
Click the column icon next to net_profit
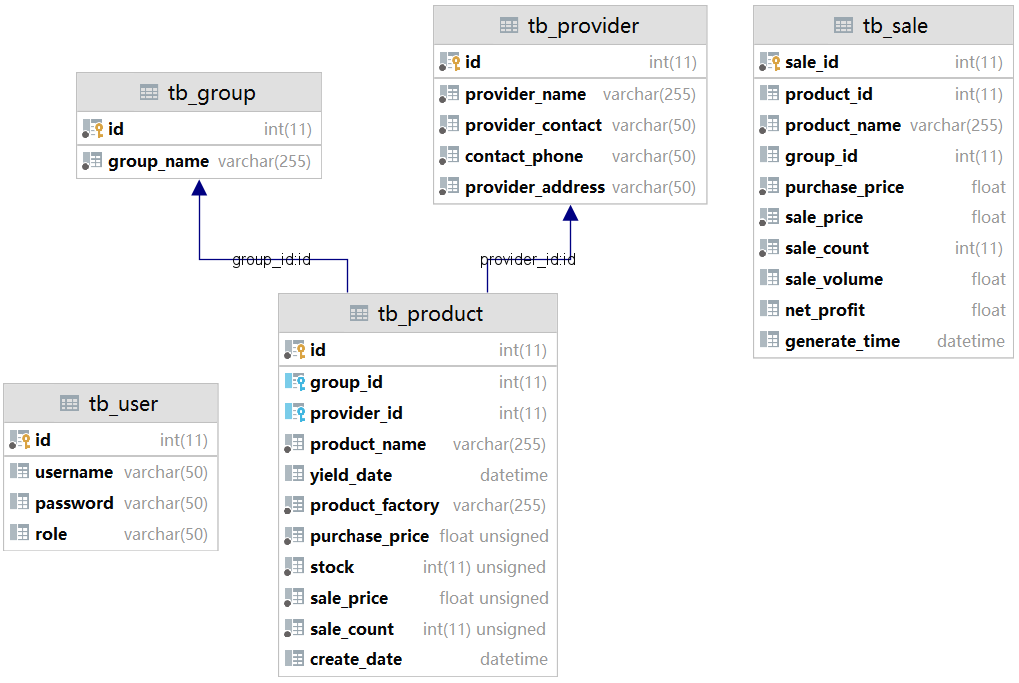click(x=769, y=309)
